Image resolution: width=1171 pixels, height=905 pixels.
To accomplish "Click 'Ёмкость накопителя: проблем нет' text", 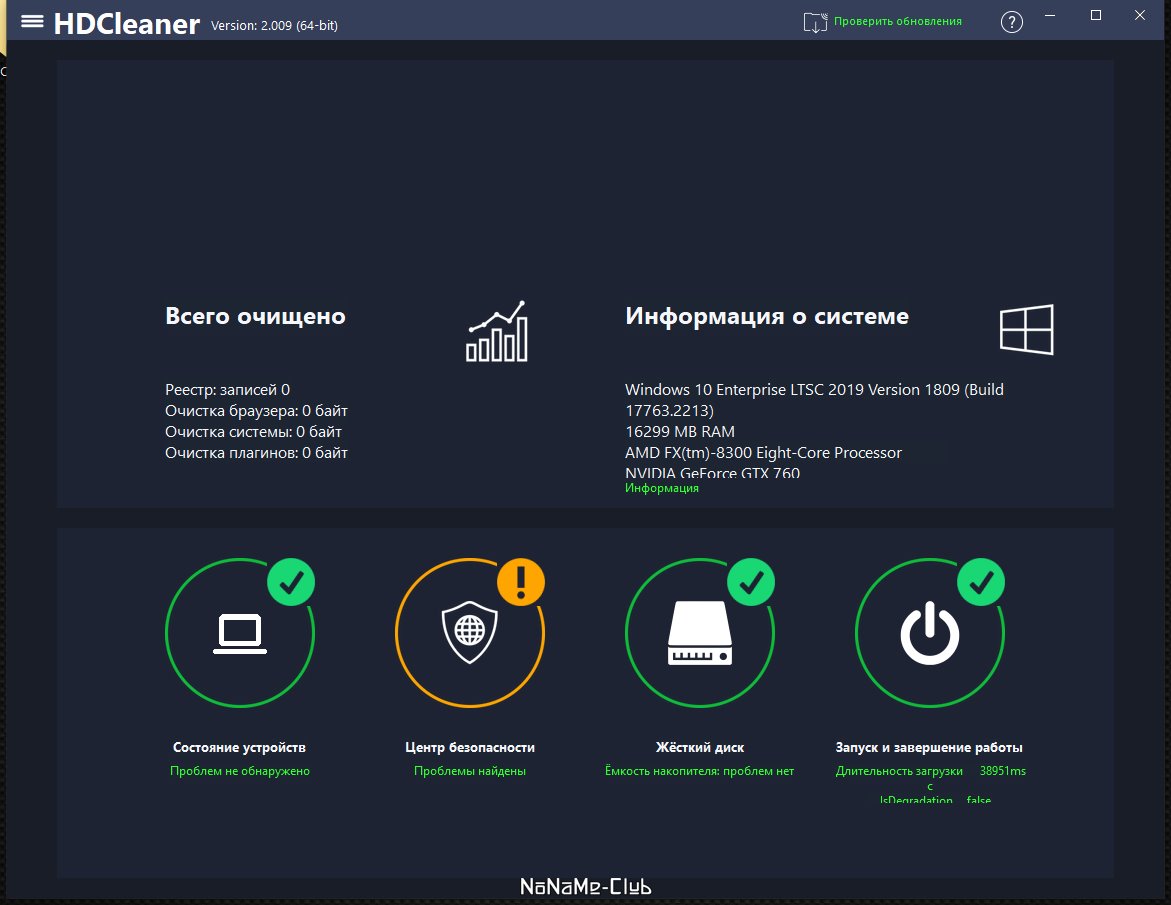I will 700,771.
